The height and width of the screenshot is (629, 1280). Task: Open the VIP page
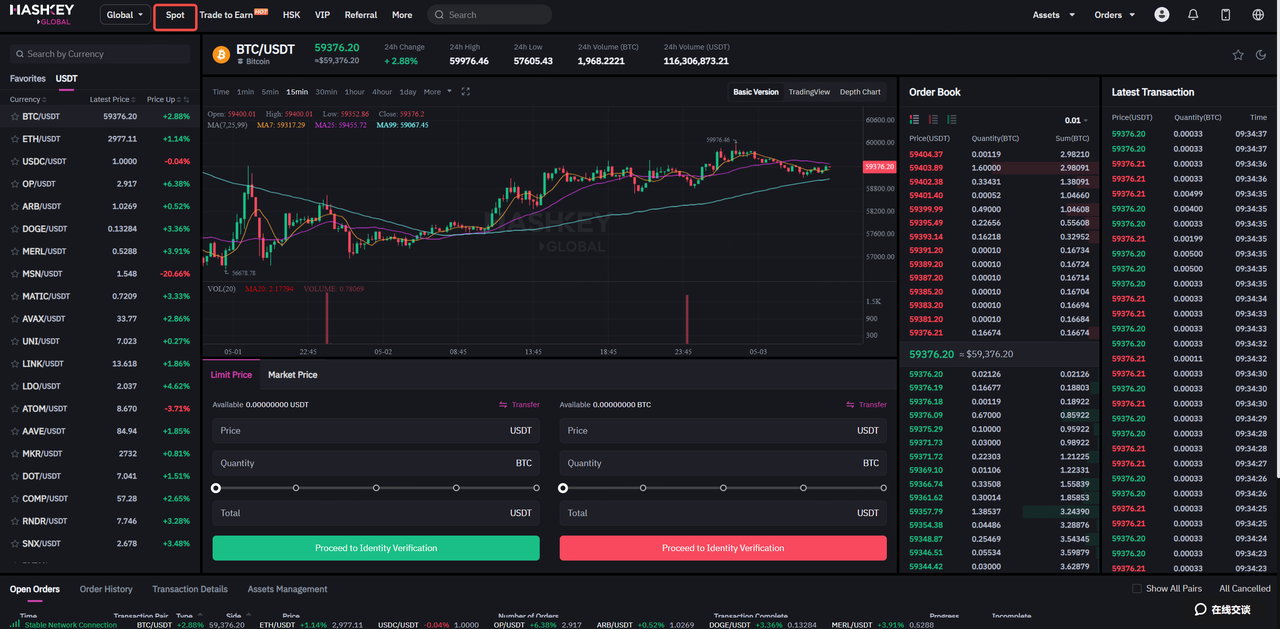coord(322,15)
